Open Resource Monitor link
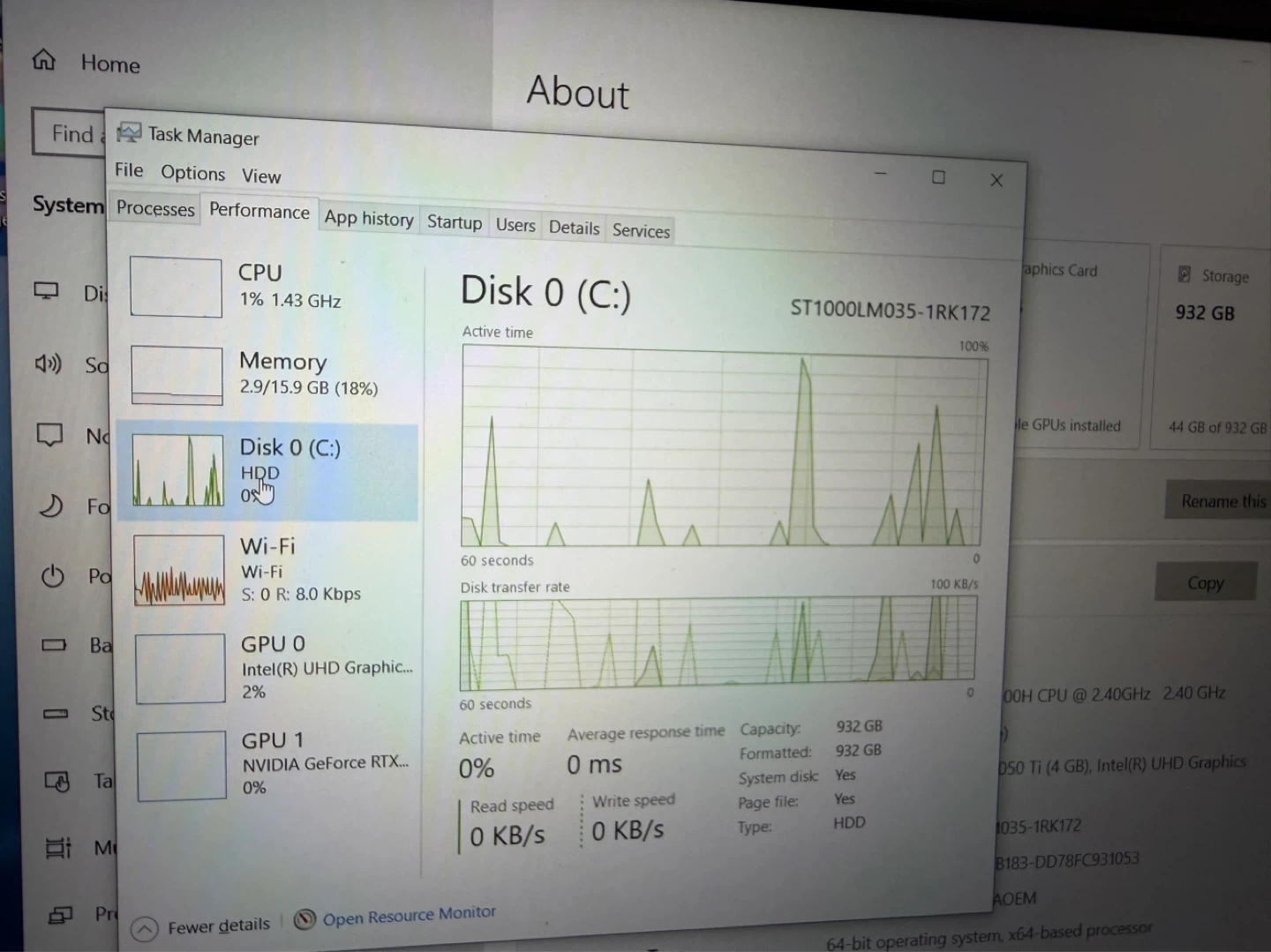This screenshot has height=952, width=1271. tap(409, 916)
